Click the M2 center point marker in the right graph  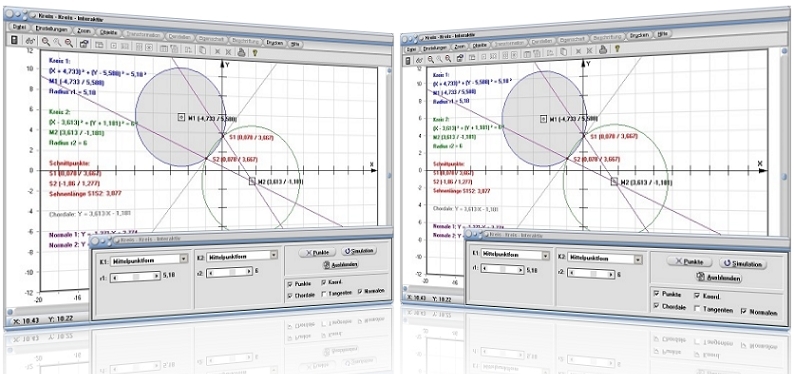[614, 181]
